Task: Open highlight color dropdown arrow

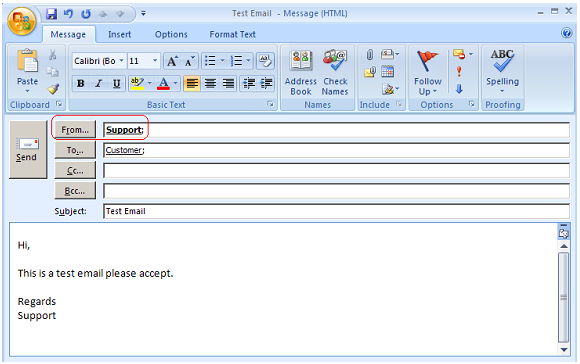Action: (x=149, y=83)
